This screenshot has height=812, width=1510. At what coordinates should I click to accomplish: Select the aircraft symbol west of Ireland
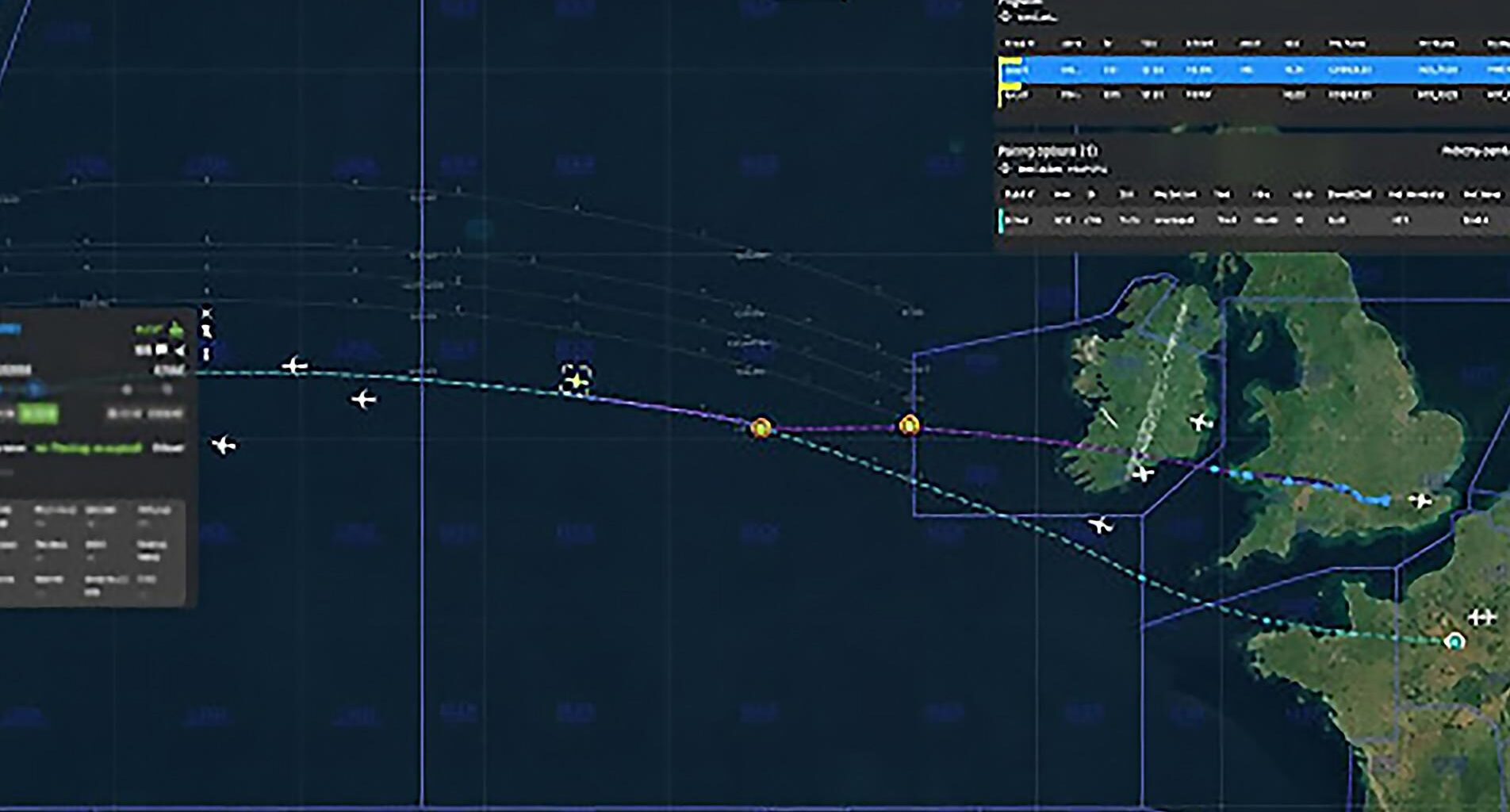[x=1101, y=524]
